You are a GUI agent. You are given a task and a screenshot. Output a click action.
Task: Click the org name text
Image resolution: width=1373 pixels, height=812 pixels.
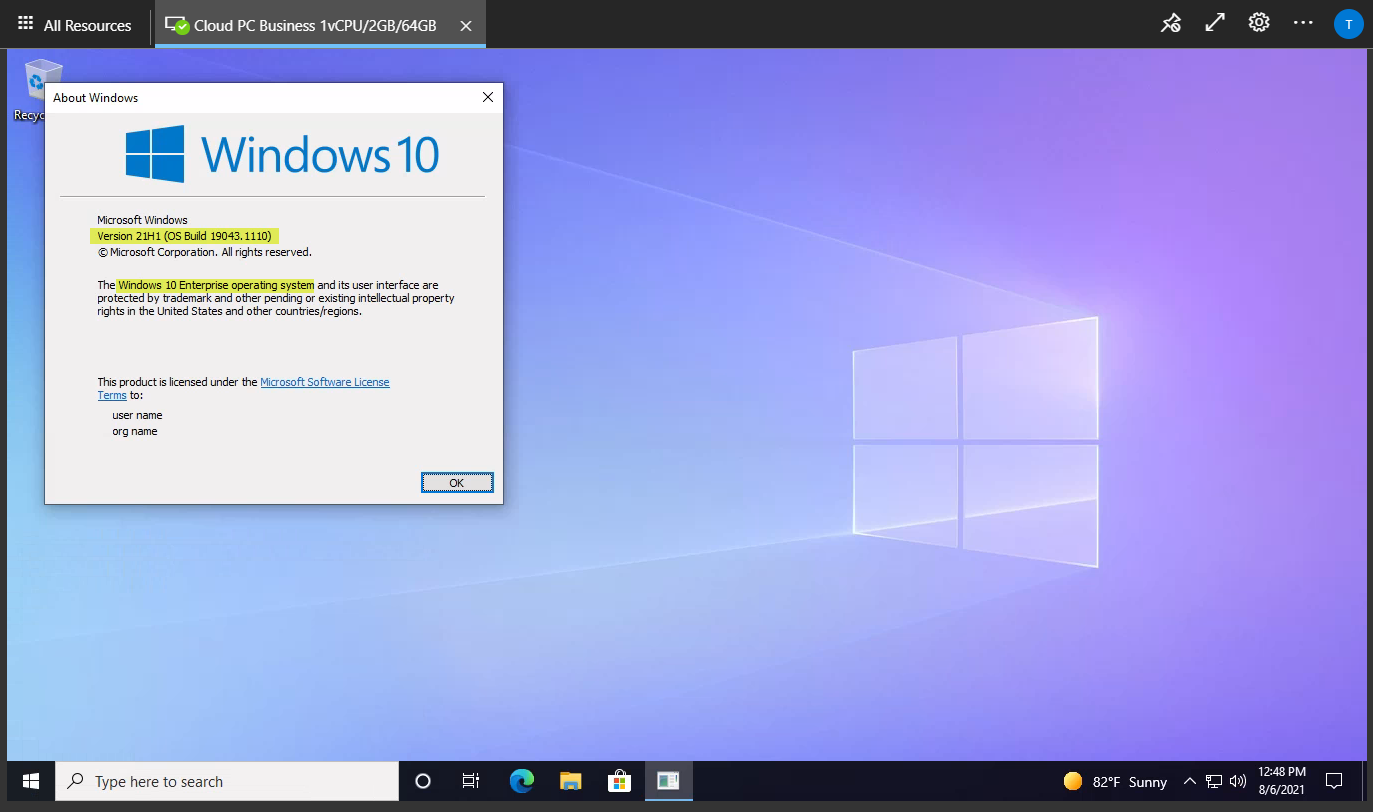tap(135, 431)
